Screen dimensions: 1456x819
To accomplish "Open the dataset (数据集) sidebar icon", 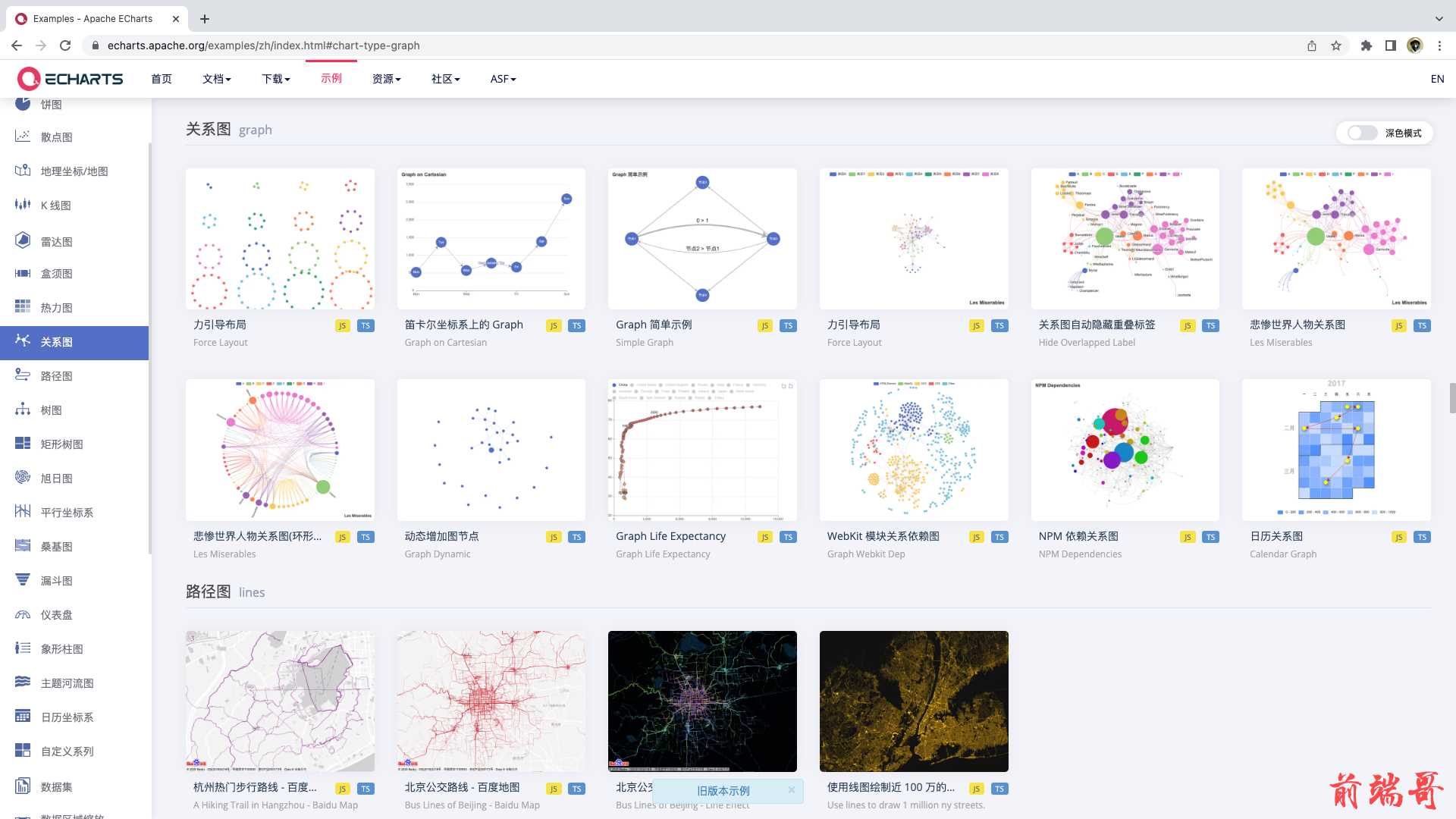I will [23, 786].
